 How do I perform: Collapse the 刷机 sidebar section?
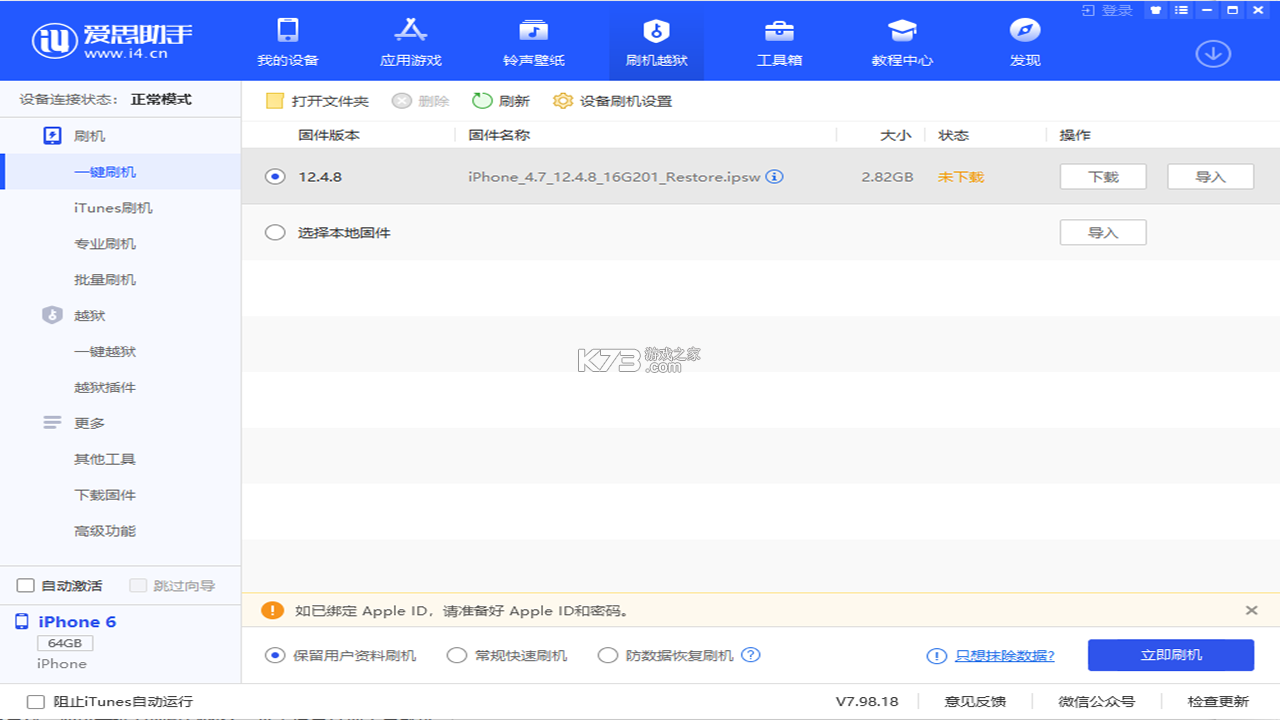(x=75, y=136)
